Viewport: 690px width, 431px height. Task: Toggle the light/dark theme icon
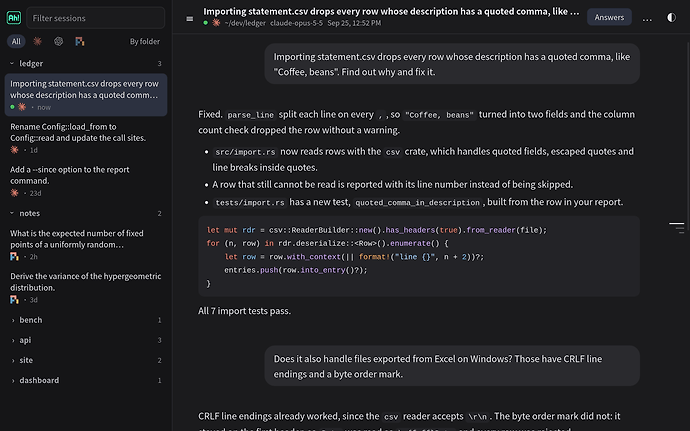tap(671, 18)
